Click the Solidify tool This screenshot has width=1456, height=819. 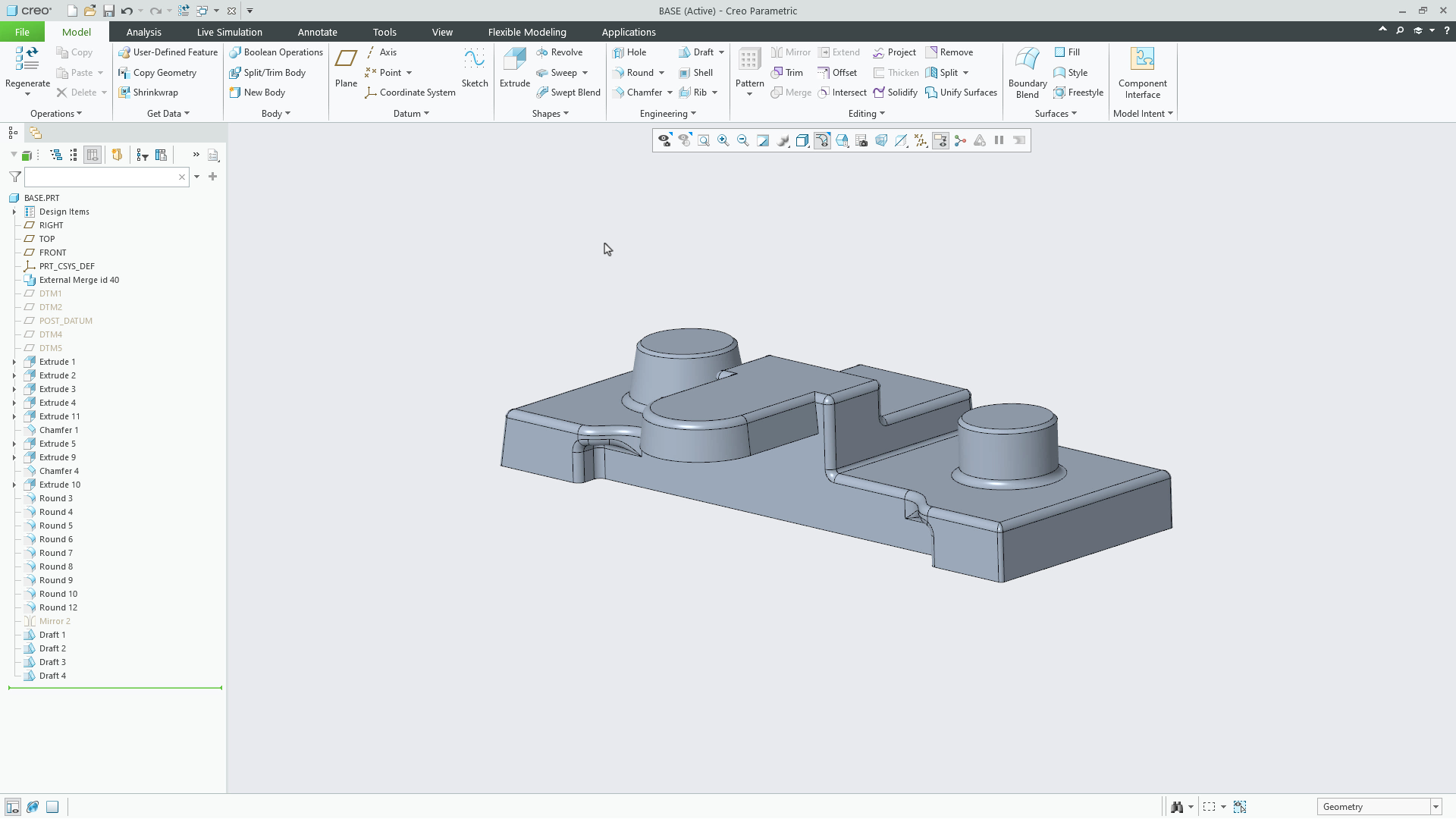(895, 93)
